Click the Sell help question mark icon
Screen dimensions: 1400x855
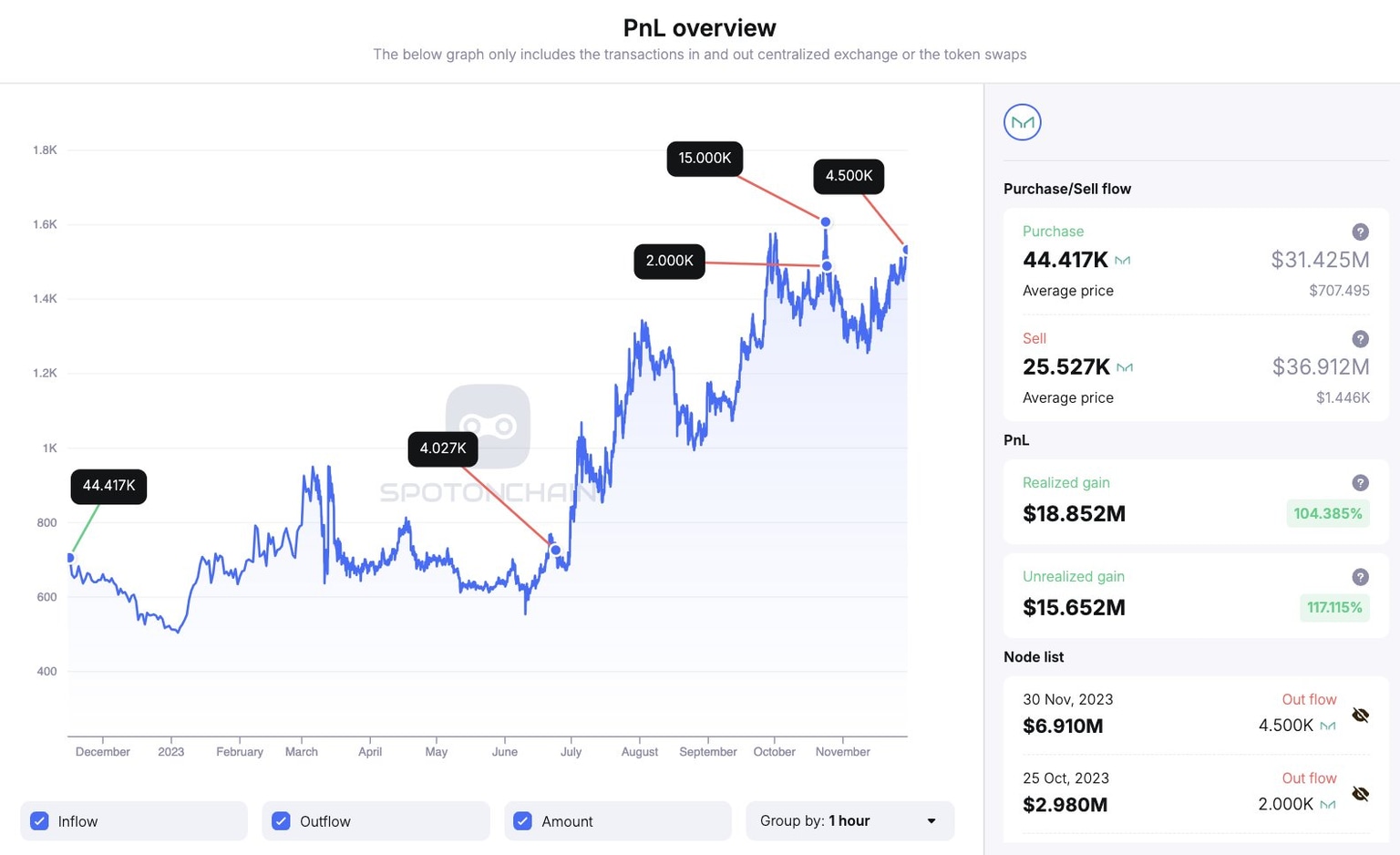[1360, 339]
